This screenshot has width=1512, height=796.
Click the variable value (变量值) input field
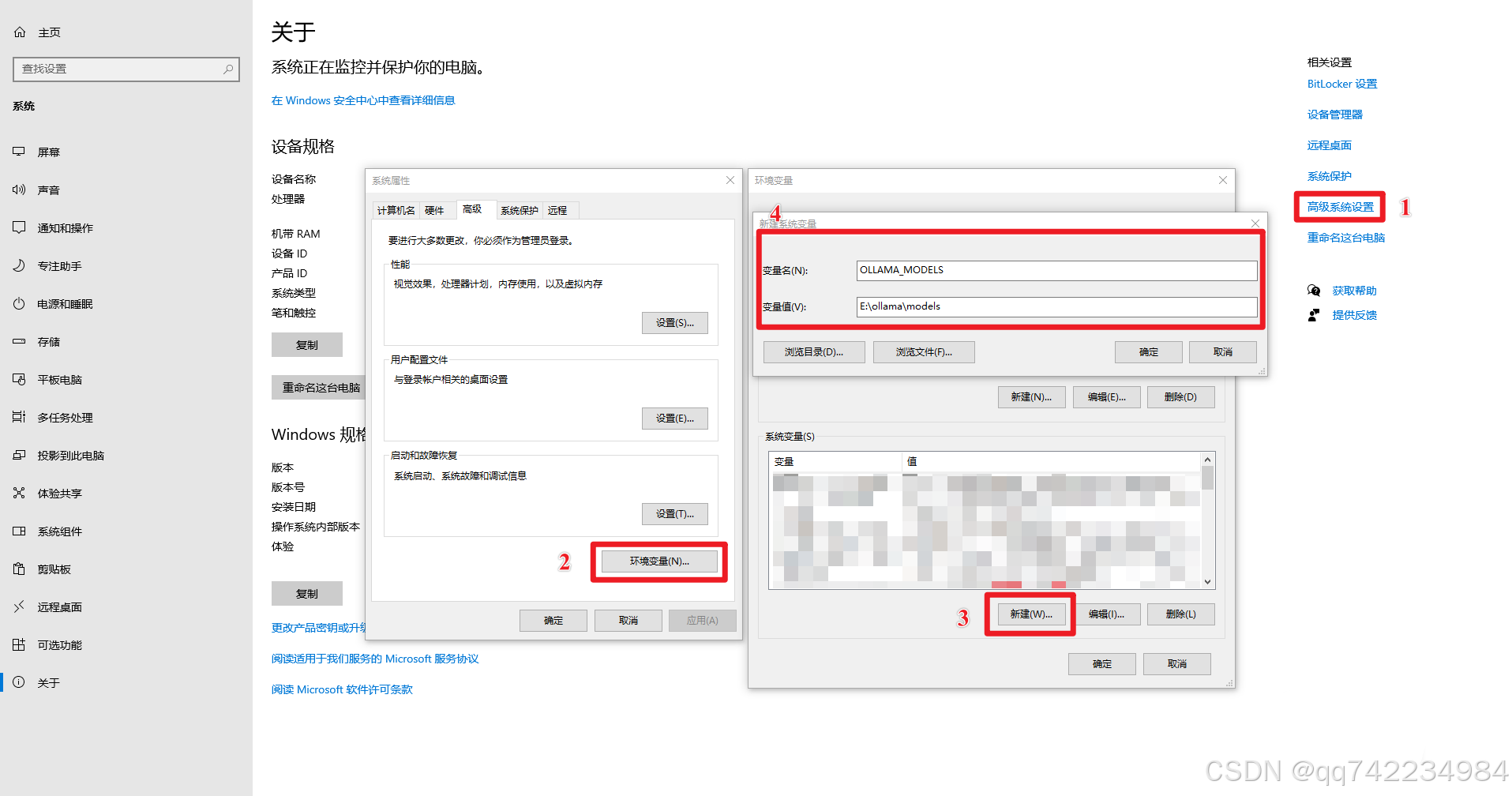click(1056, 306)
